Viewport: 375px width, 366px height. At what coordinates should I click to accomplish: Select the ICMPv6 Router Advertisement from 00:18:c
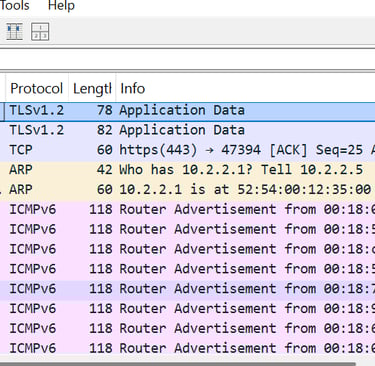coord(187,249)
